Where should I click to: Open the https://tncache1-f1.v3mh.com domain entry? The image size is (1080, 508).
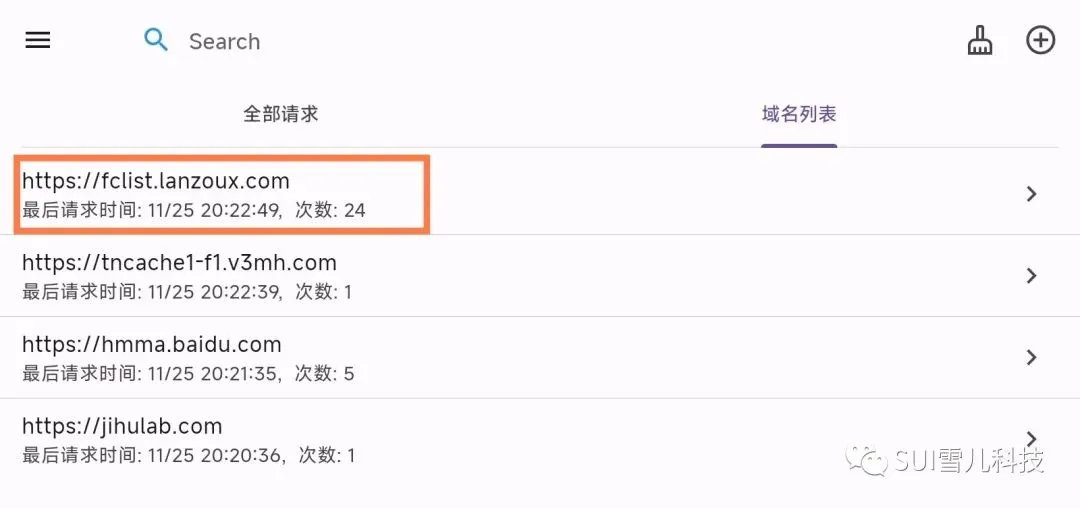coord(179,263)
